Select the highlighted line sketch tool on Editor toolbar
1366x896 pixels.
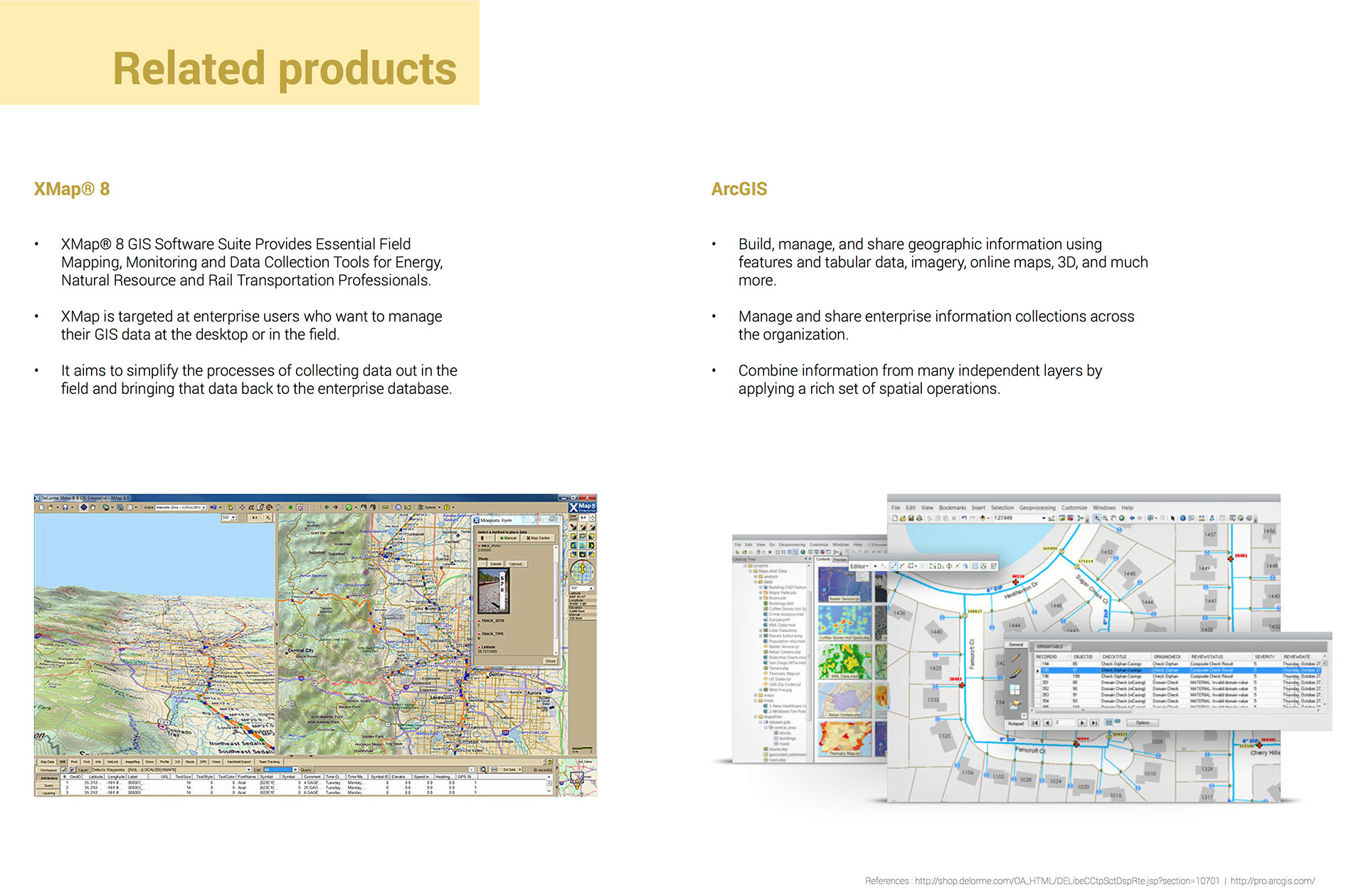pyautogui.click(x=894, y=566)
